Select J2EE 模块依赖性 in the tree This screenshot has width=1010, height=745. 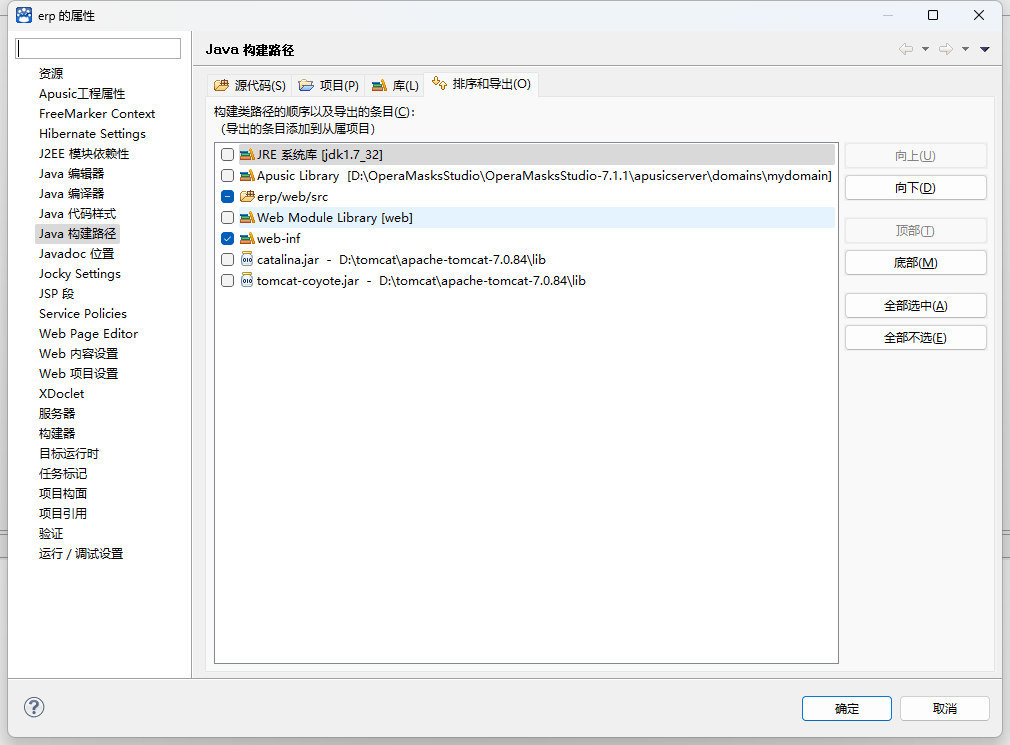click(x=84, y=153)
